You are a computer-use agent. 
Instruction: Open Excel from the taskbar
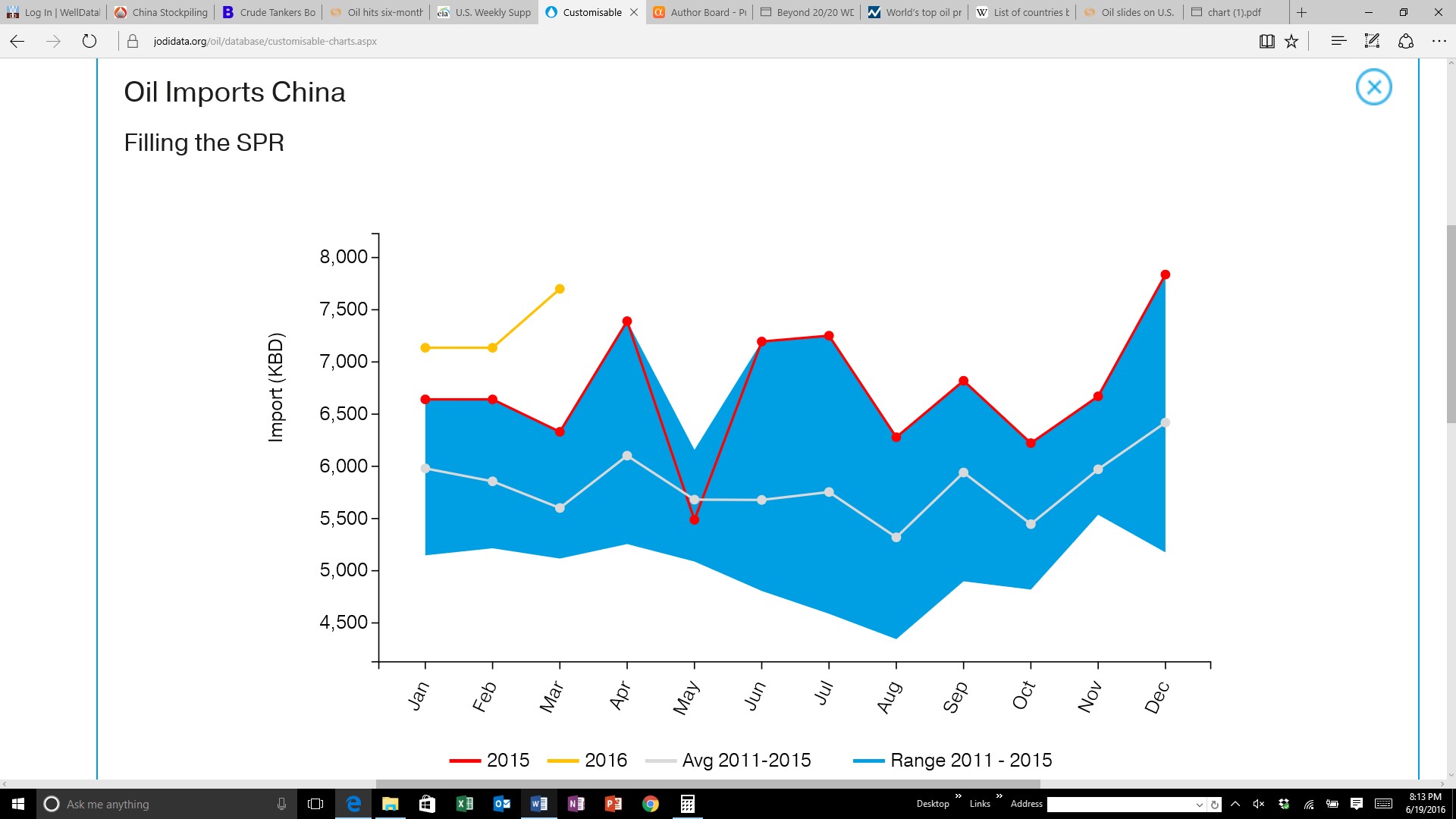tap(464, 804)
